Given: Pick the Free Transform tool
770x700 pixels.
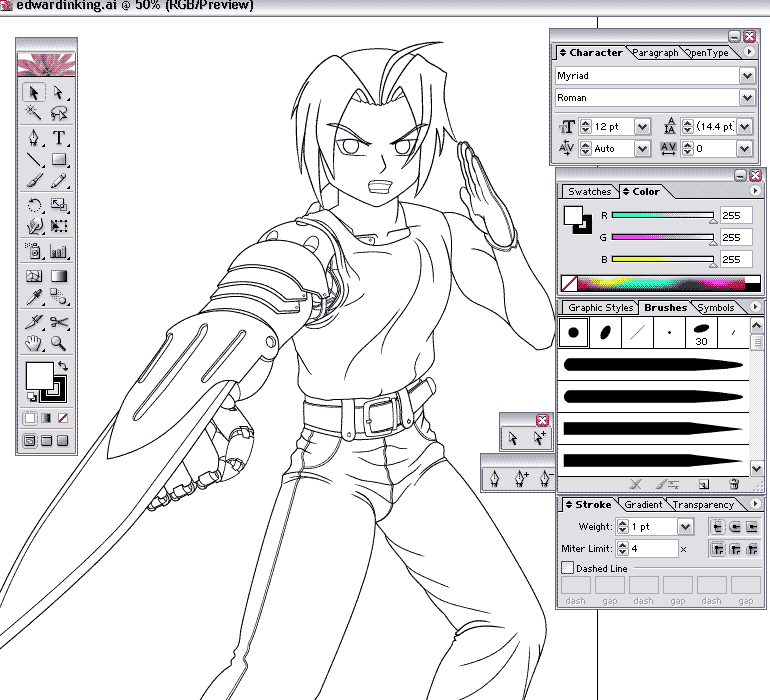Looking at the screenshot, I should pyautogui.click(x=59, y=226).
